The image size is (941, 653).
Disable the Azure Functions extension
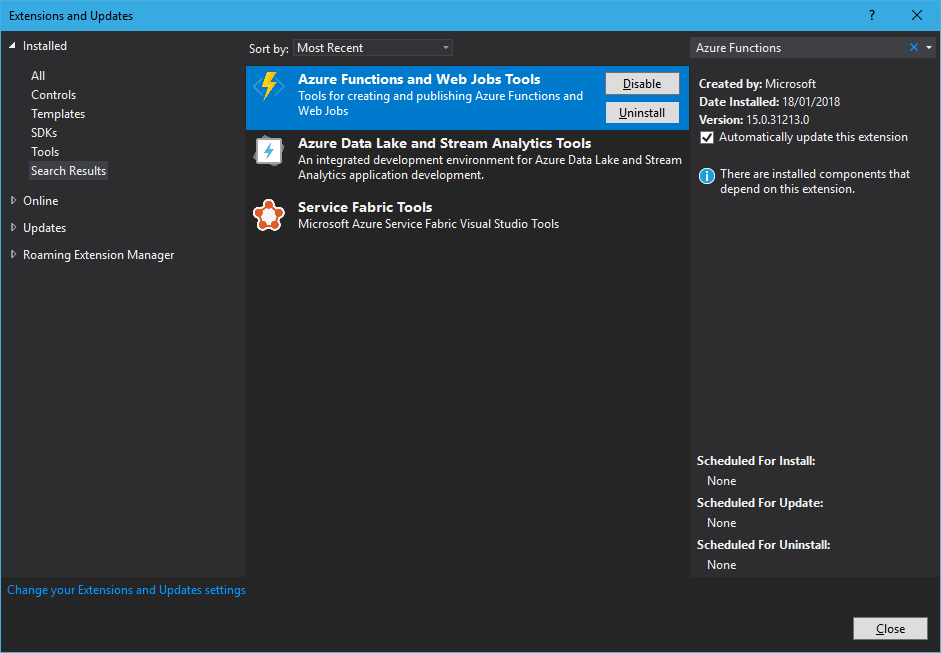641,83
